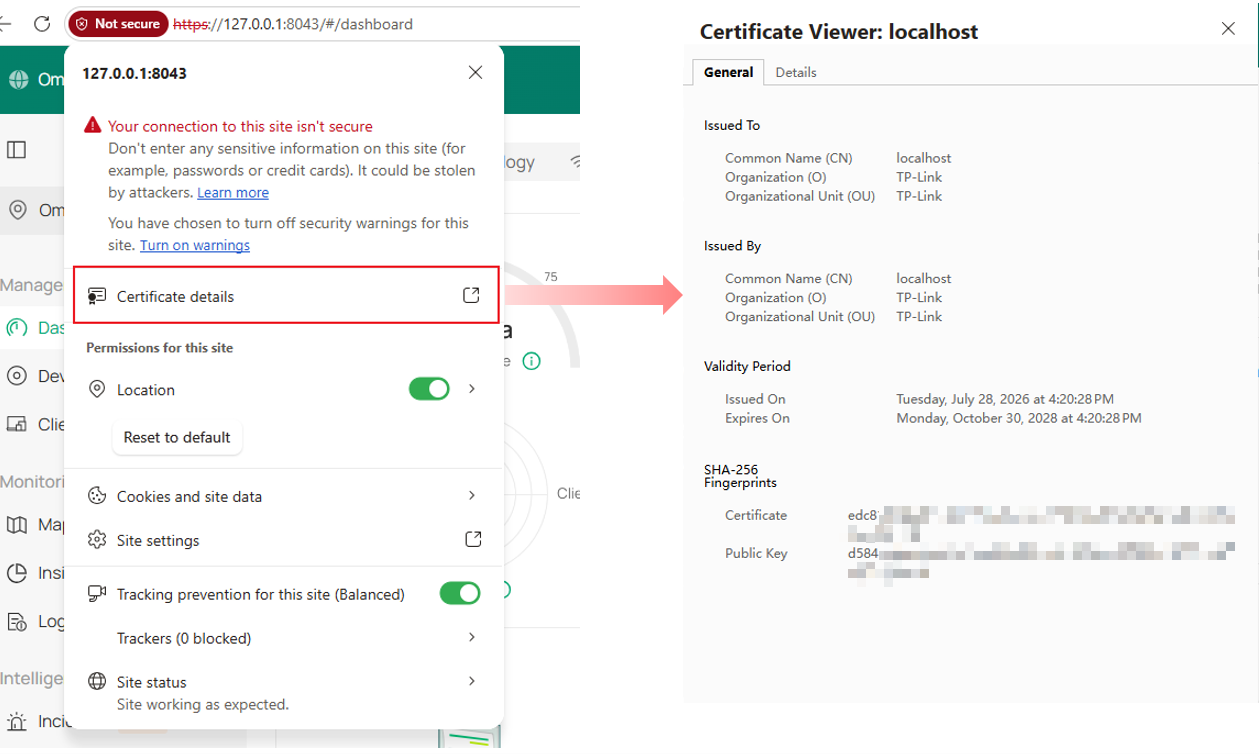Click the tracking prevention icon

pos(97,594)
